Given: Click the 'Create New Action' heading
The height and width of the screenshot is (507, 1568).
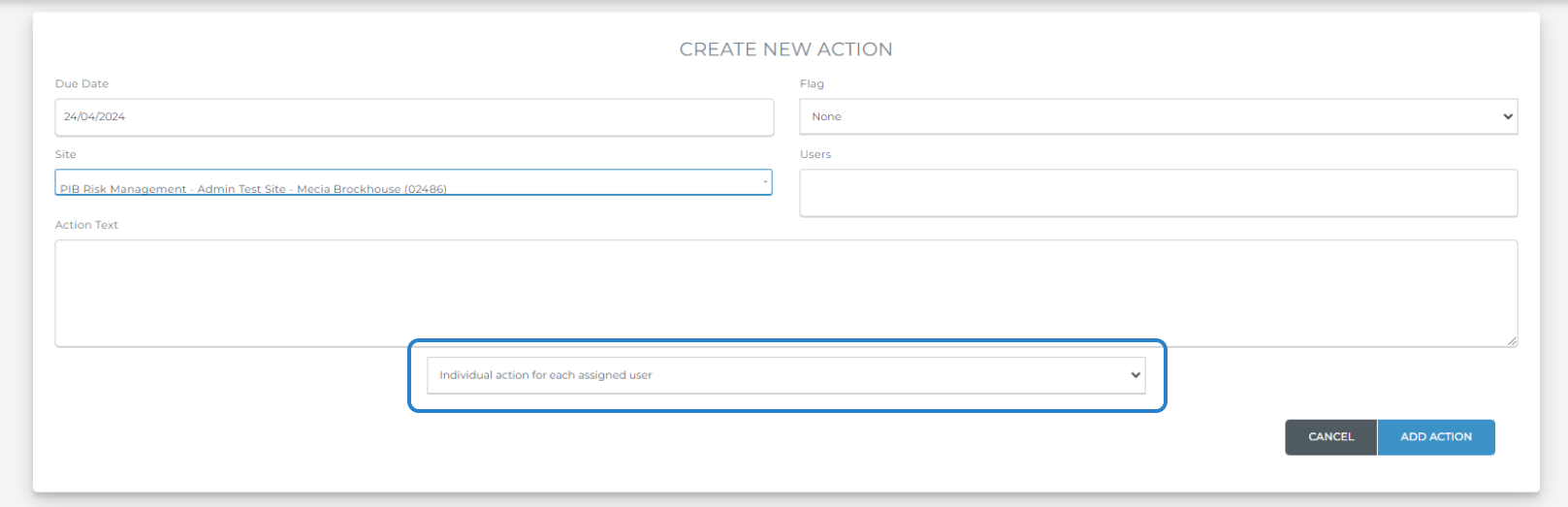Looking at the screenshot, I should pyautogui.click(x=785, y=49).
